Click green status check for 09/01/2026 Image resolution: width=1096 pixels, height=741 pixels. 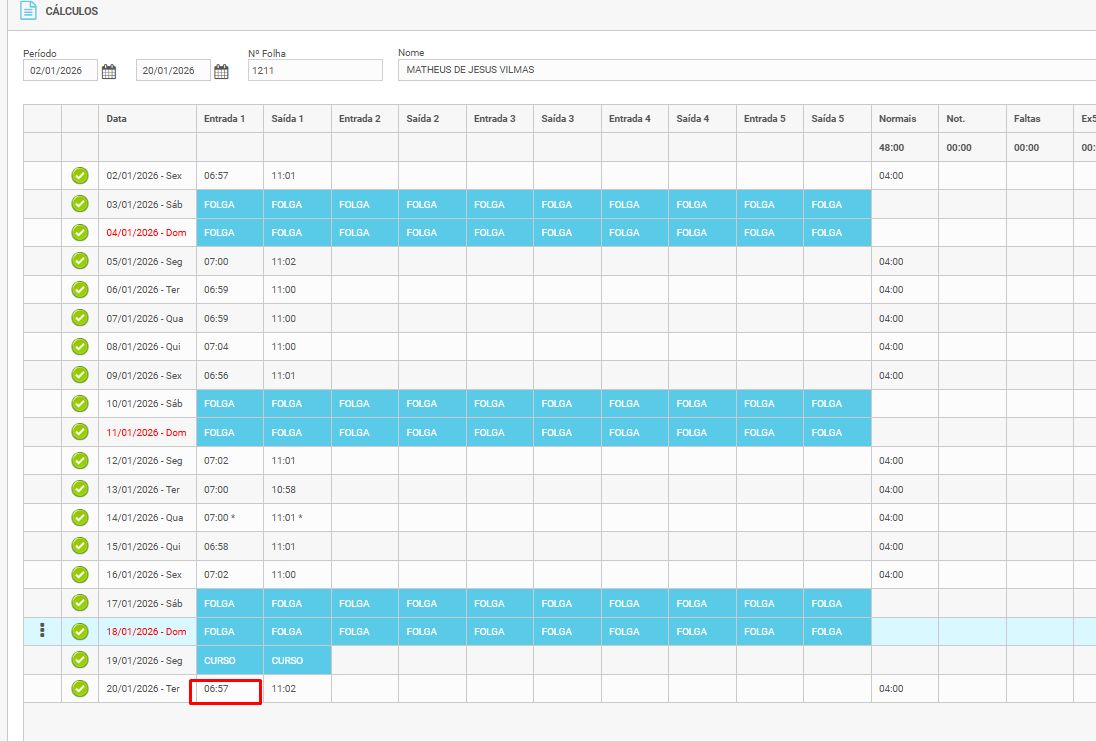click(80, 375)
